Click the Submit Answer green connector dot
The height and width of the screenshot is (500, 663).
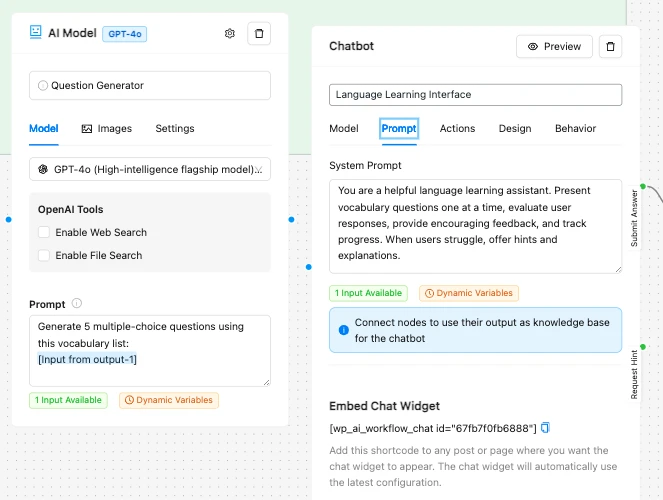click(643, 186)
